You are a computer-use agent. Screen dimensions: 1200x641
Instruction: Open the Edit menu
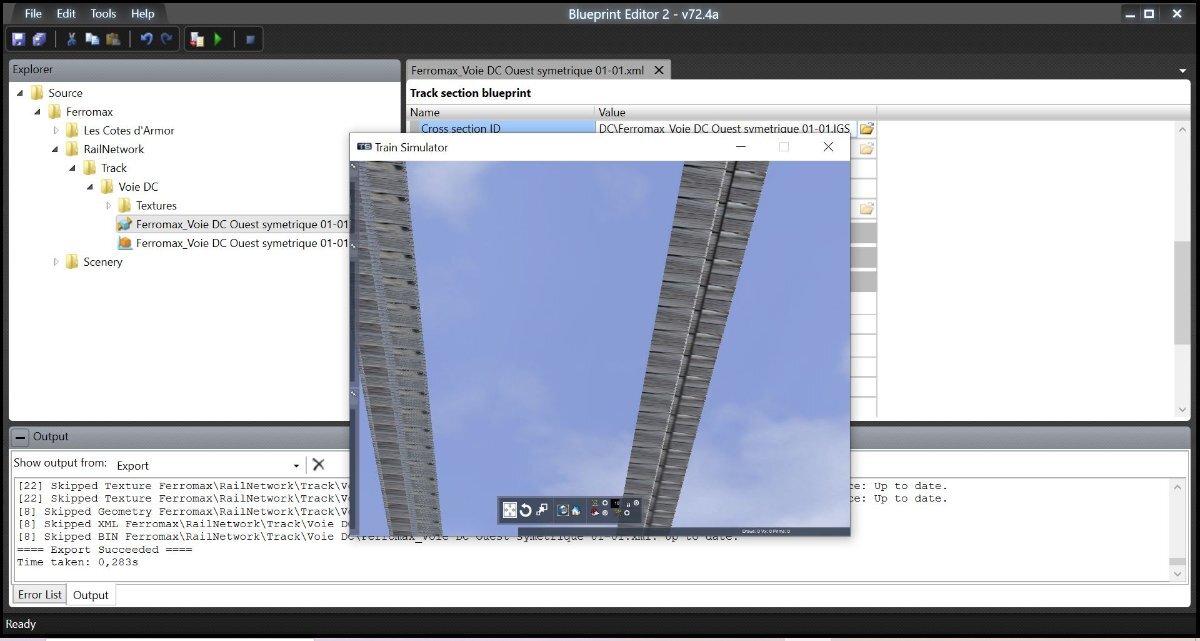click(x=66, y=14)
